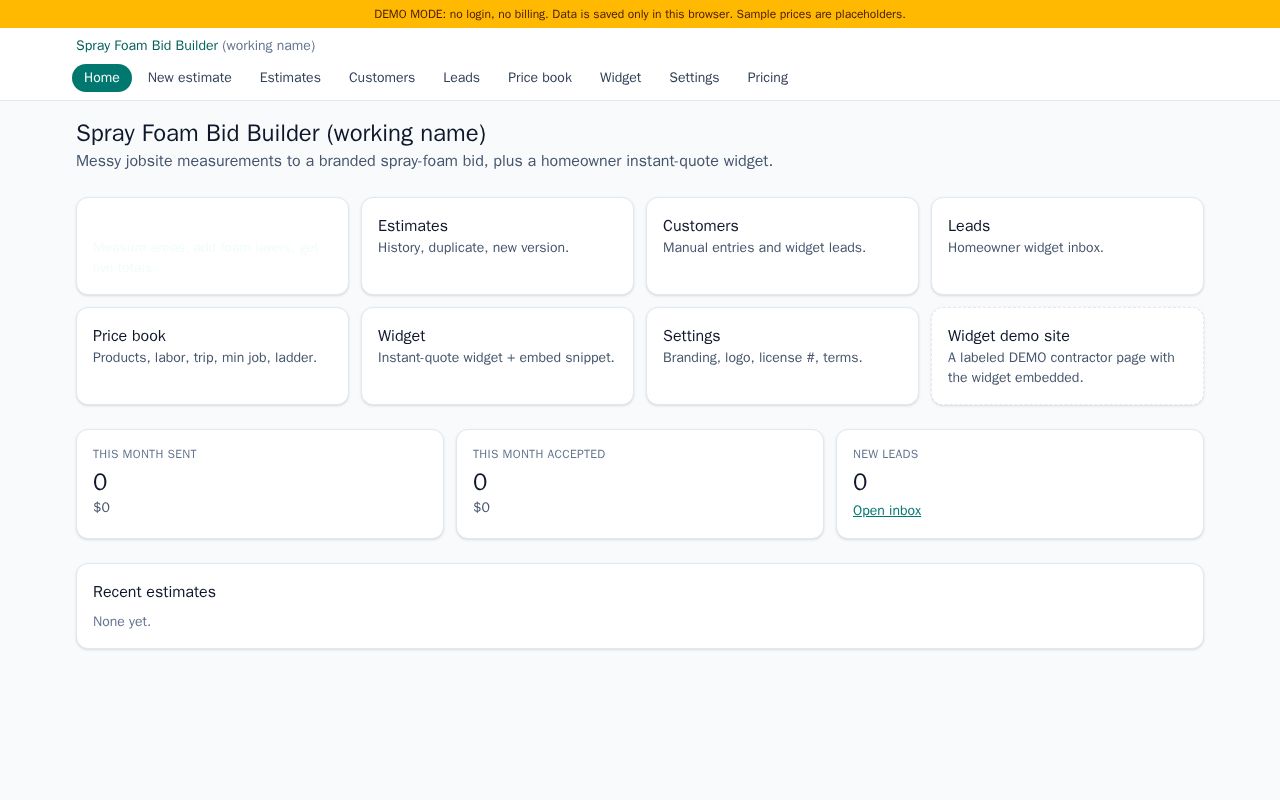Click the NEW LEADS label
Image resolution: width=1280 pixels, height=800 pixels.
coord(885,454)
